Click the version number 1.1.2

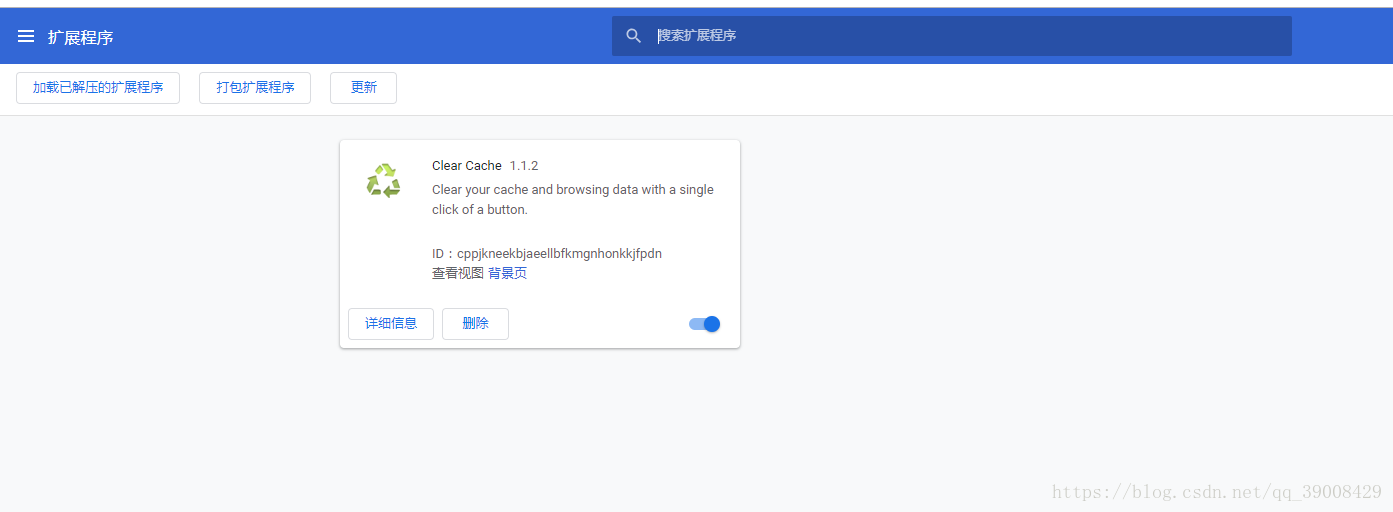coord(524,166)
